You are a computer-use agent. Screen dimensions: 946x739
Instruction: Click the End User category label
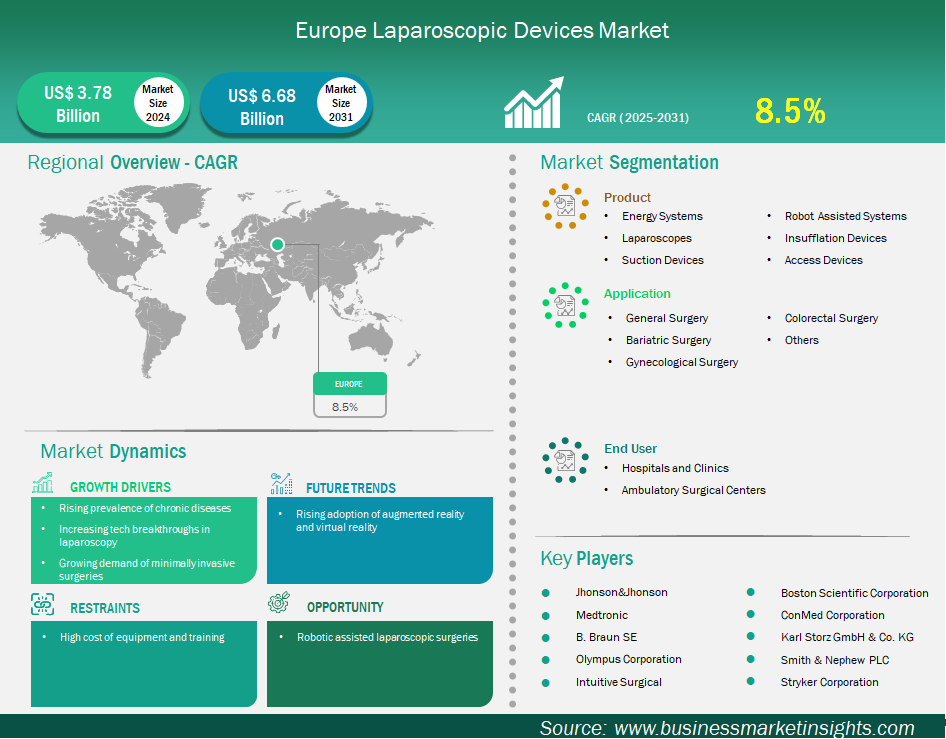coord(630,448)
